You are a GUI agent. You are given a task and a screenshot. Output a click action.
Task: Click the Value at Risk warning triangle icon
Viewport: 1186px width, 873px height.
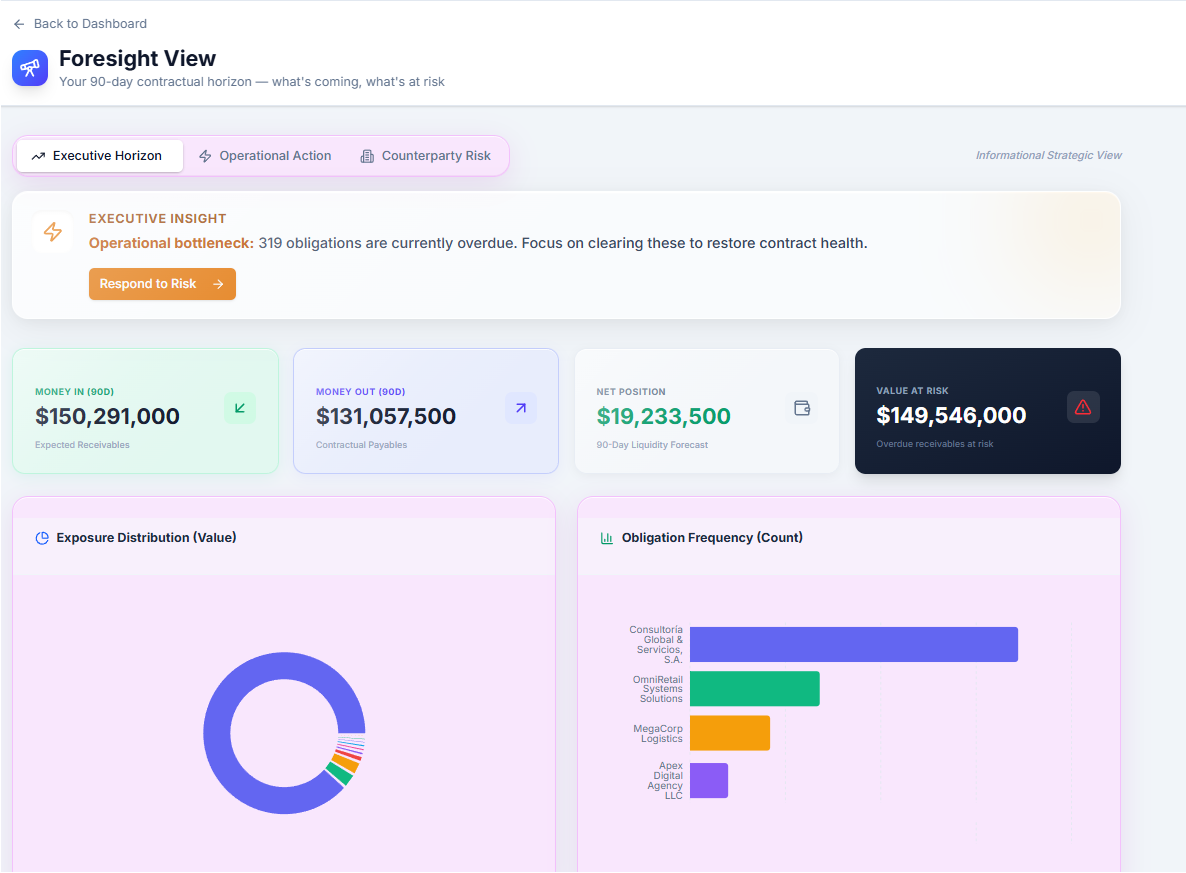point(1083,407)
